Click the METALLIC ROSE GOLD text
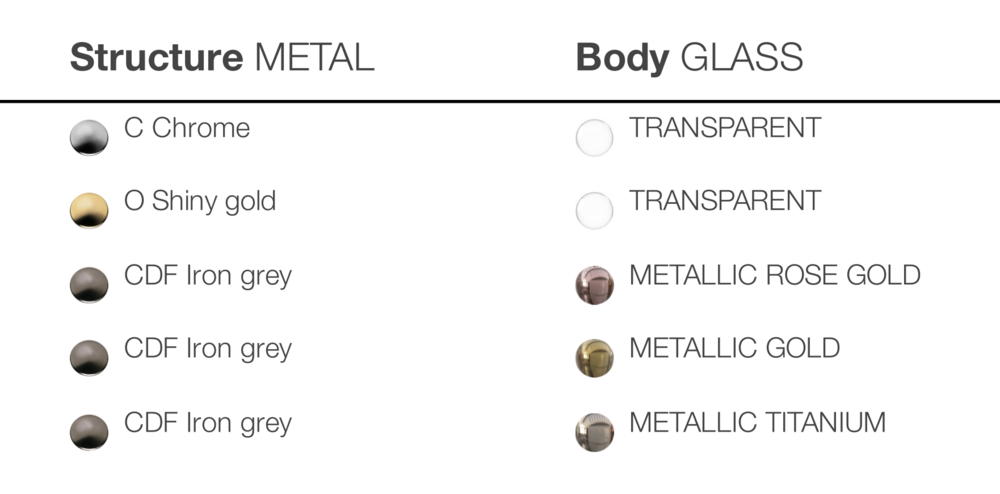This screenshot has width=1000, height=494. click(x=775, y=275)
